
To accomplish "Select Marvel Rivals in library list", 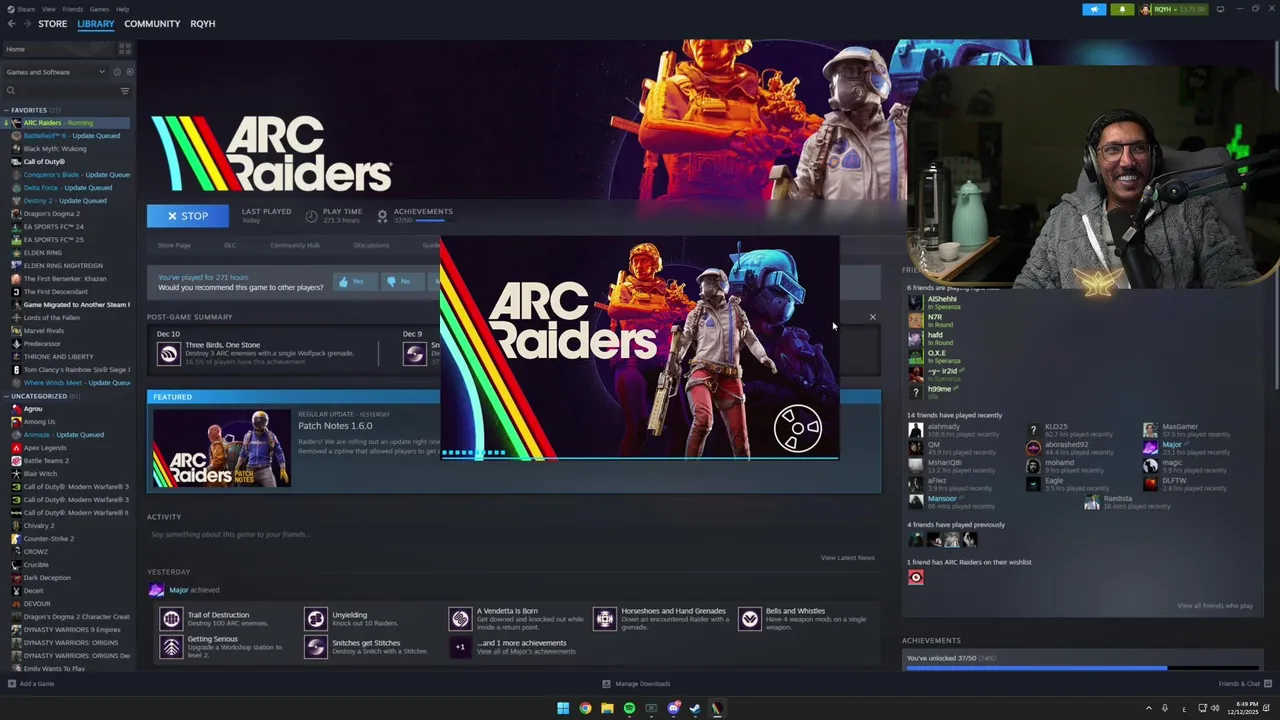I will [x=43, y=331].
